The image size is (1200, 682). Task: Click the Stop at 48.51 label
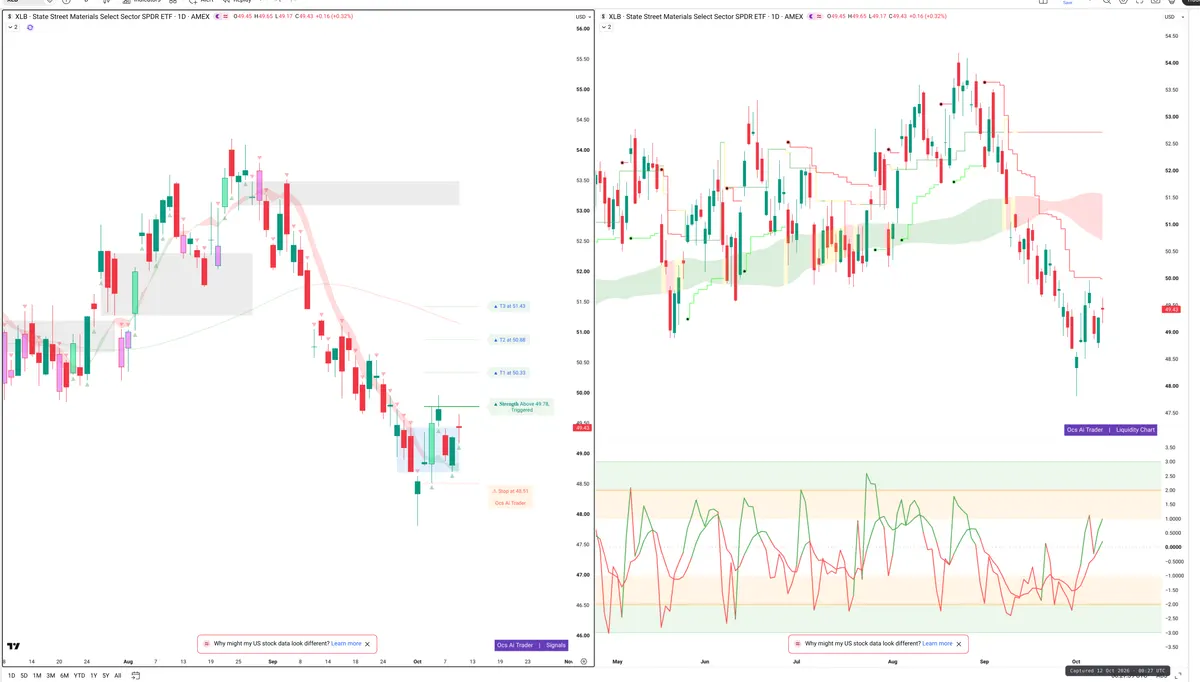[x=510, y=491]
